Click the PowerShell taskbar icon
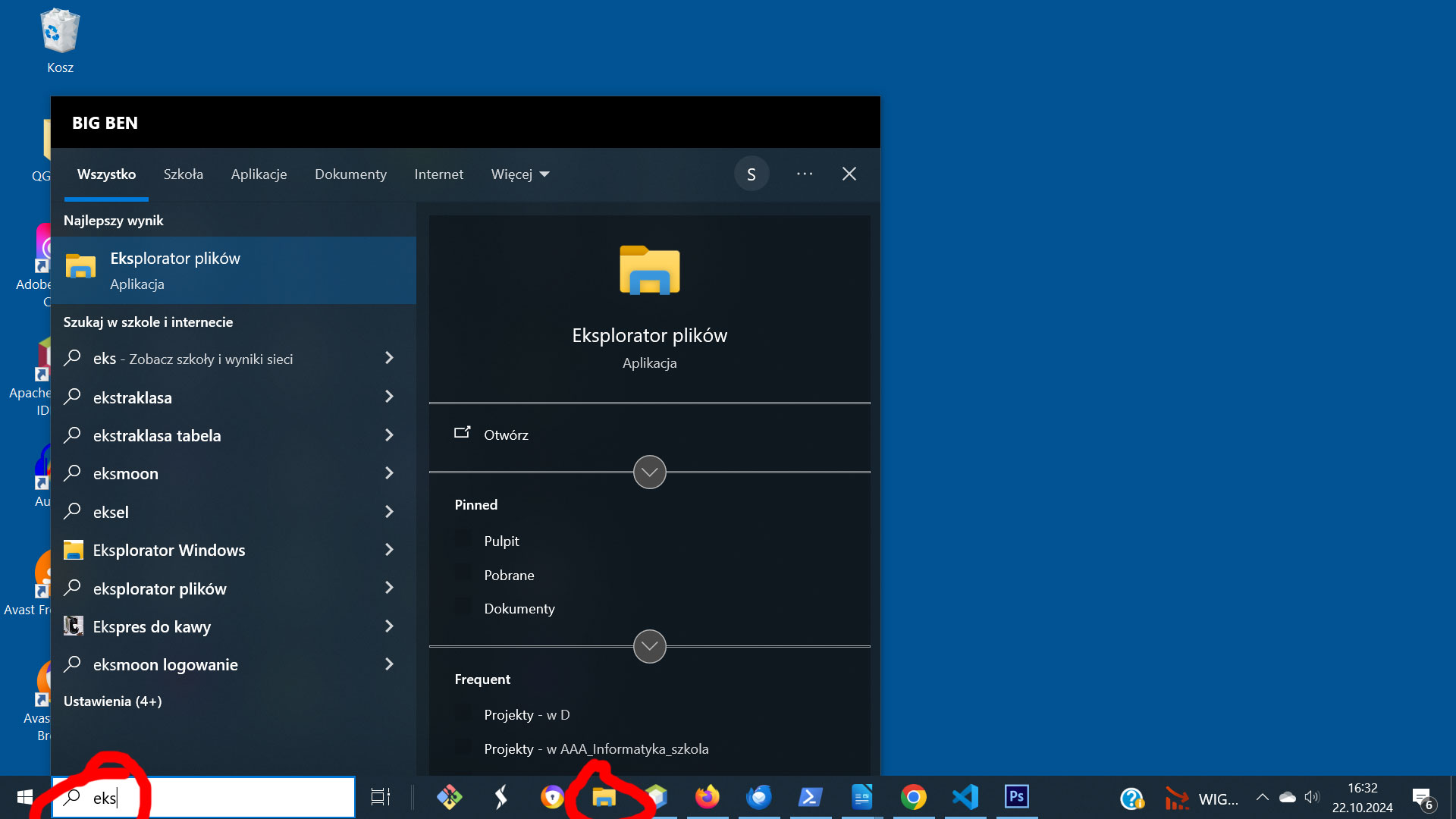The width and height of the screenshot is (1456, 819). click(x=810, y=797)
